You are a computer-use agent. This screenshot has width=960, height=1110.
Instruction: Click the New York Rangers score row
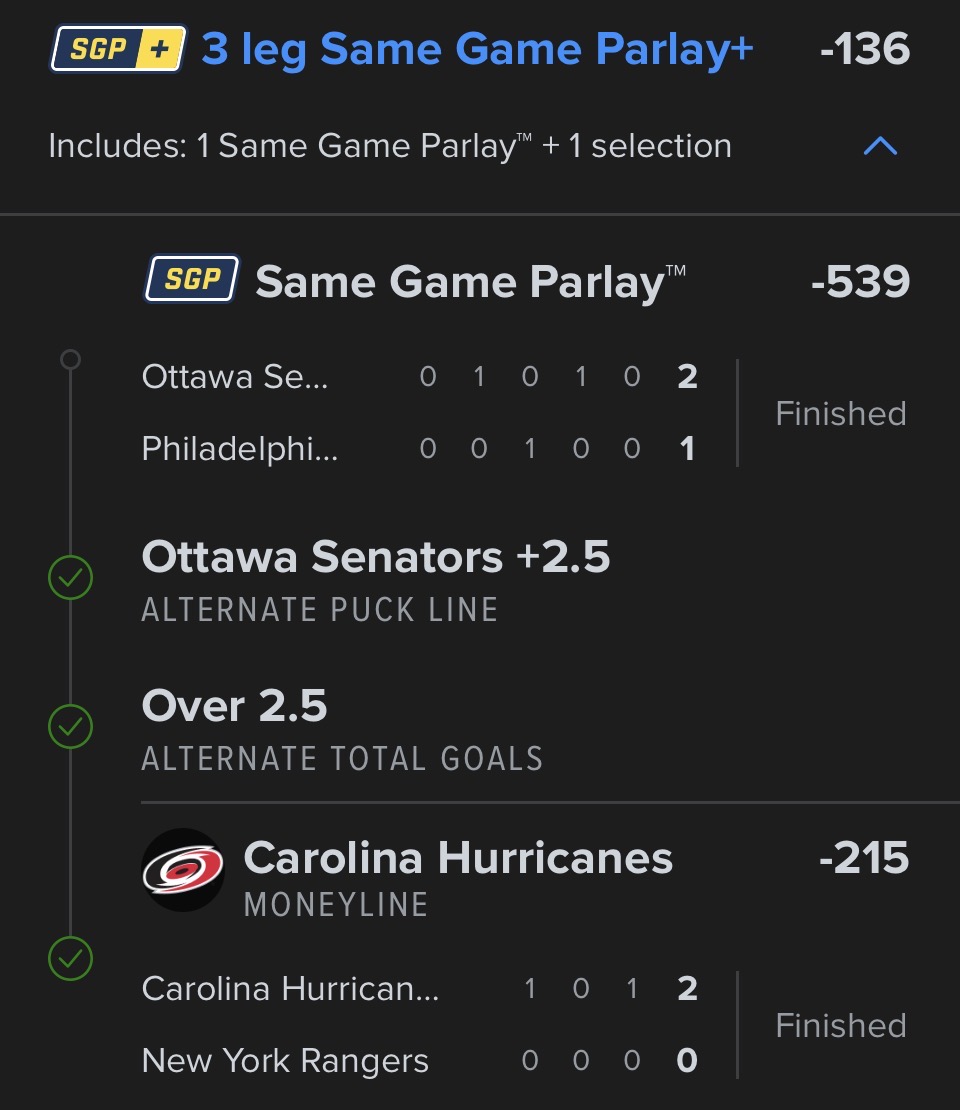tap(420, 1060)
